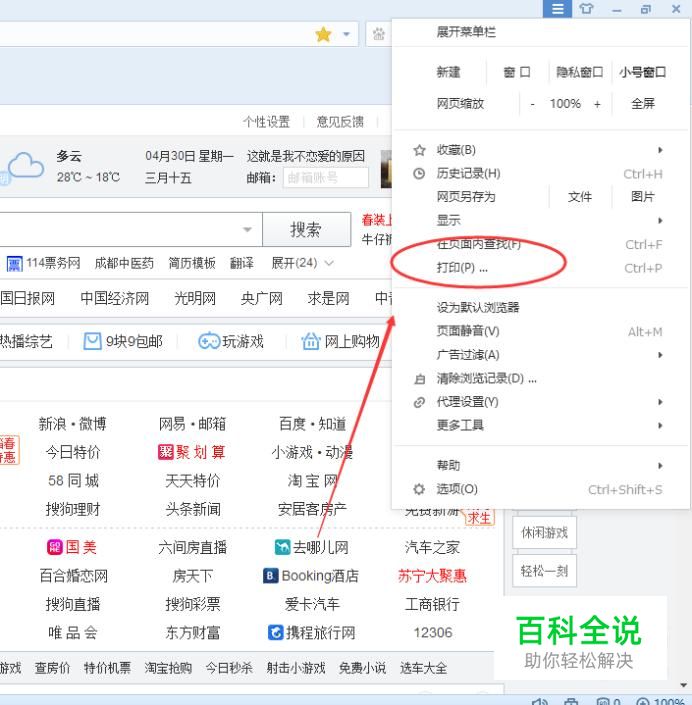Increase page zoom with plus button
This screenshot has width=692, height=705.
click(x=597, y=104)
